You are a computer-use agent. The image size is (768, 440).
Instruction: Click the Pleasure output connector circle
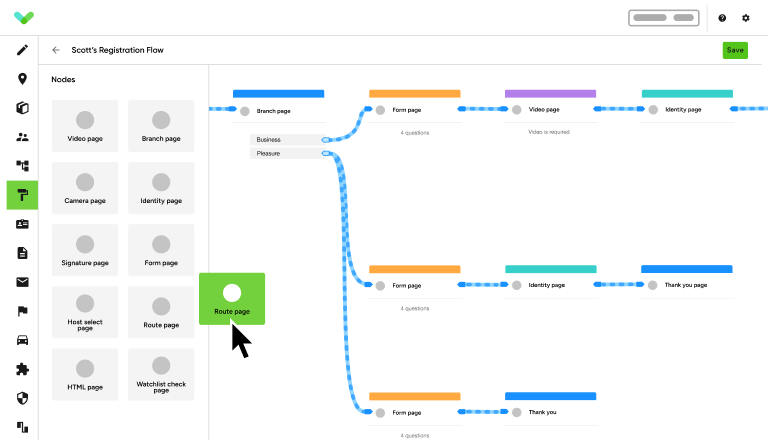(x=326, y=153)
